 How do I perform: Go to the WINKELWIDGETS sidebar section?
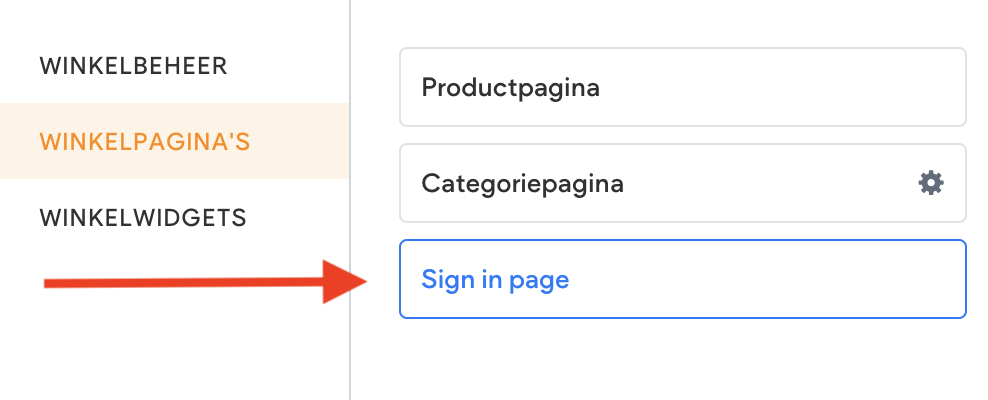(x=143, y=217)
